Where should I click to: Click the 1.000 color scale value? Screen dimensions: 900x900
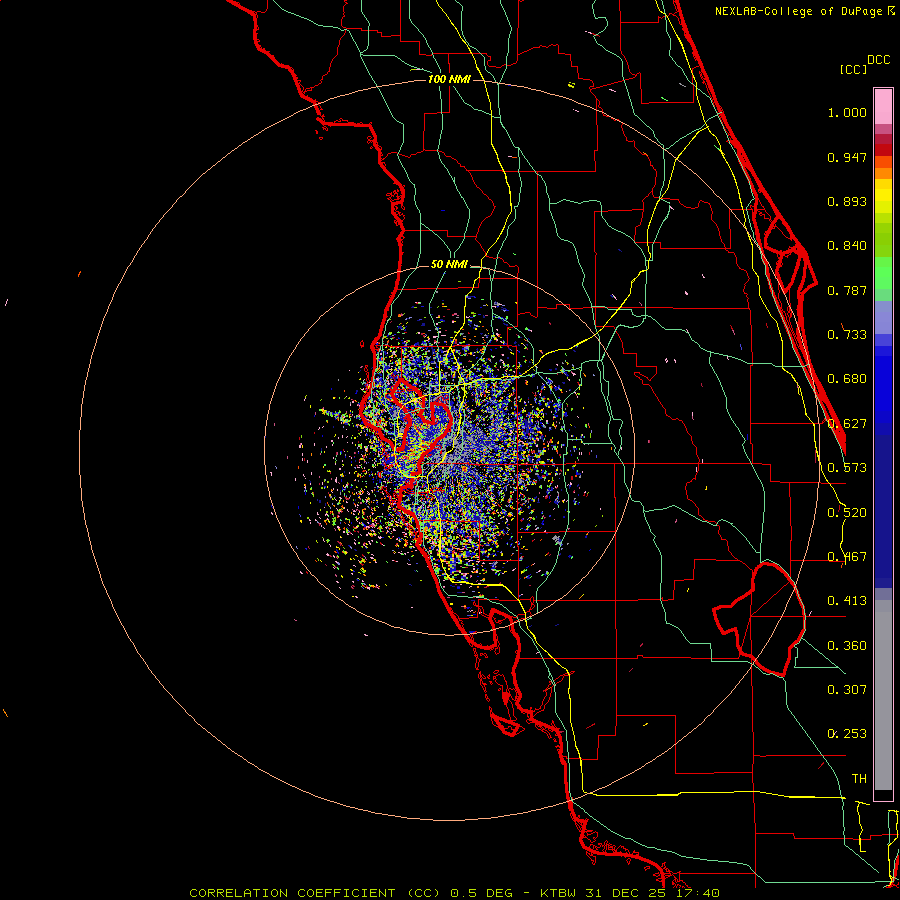[x=847, y=112]
